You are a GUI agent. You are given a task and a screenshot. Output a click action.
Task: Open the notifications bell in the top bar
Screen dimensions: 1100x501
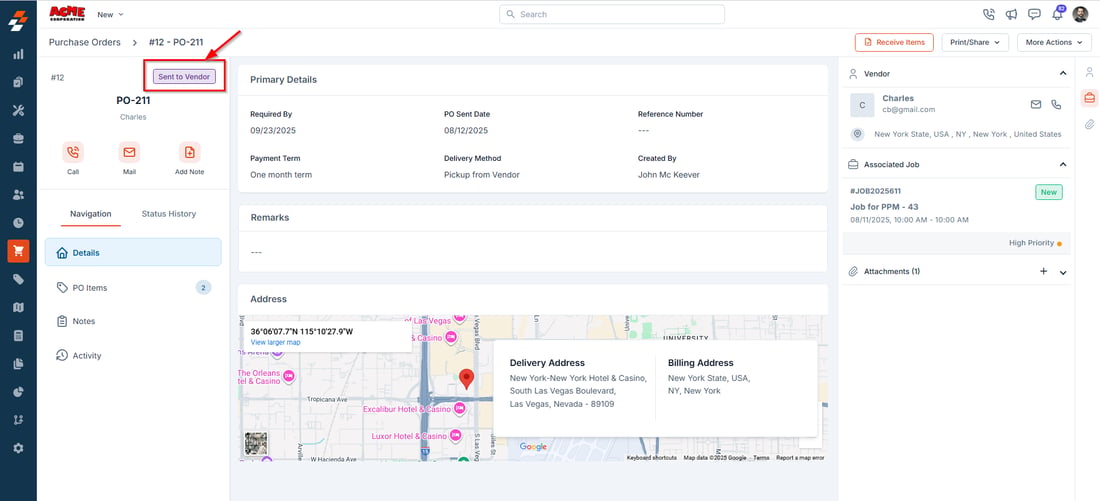pos(1057,14)
